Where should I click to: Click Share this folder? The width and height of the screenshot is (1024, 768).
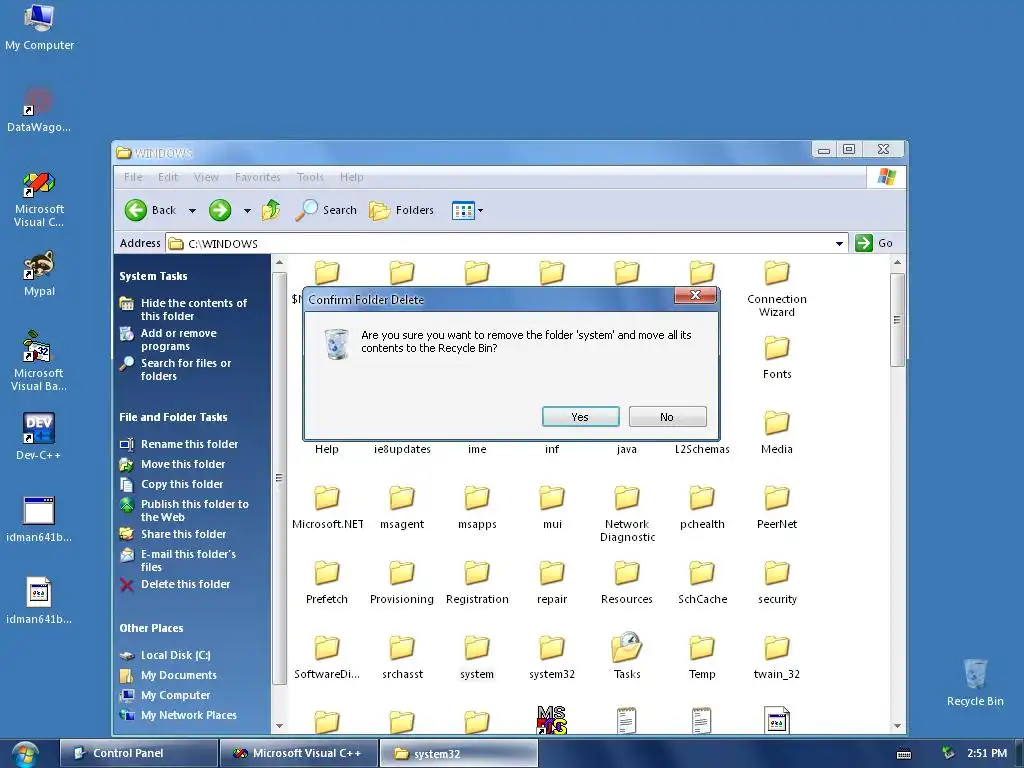[184, 534]
